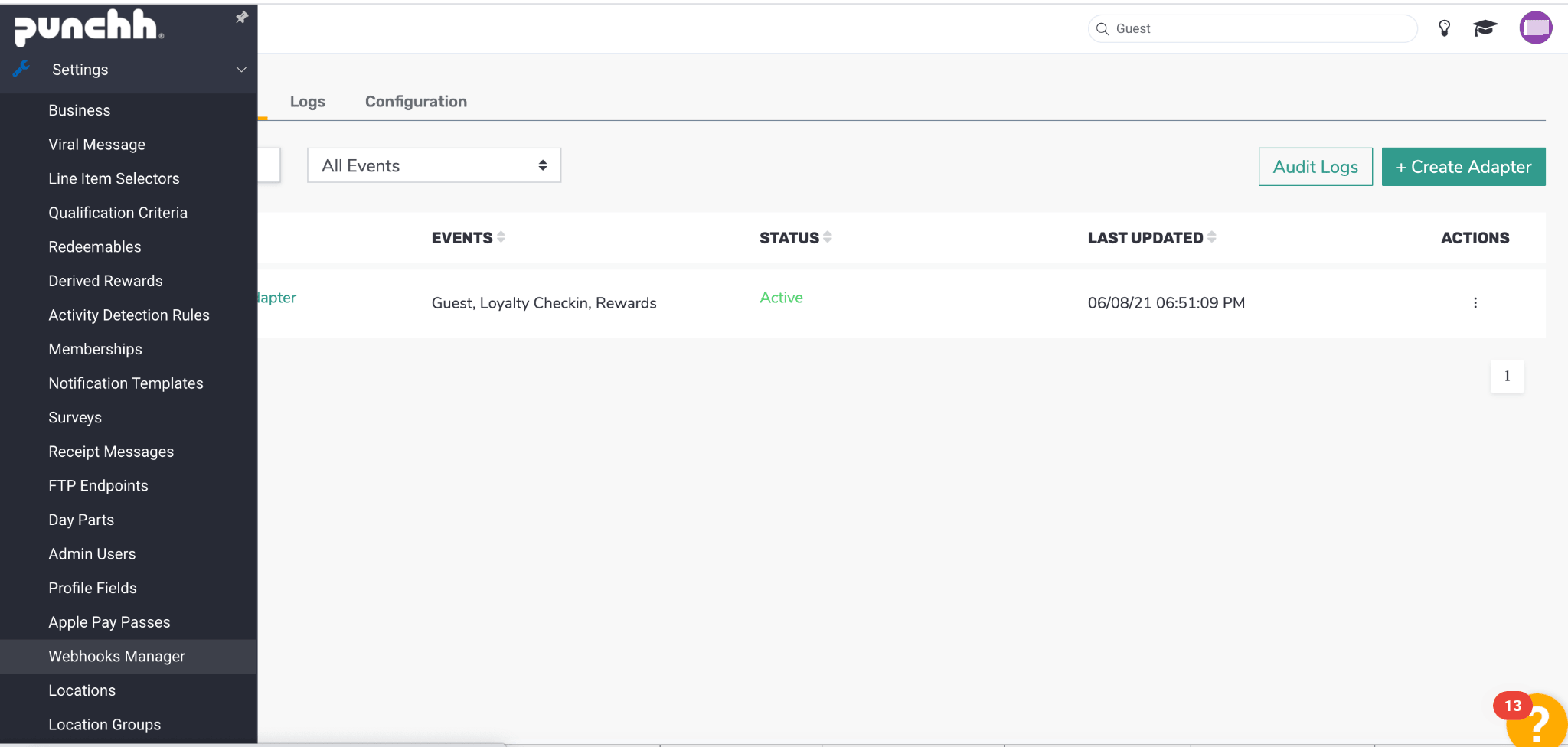This screenshot has width=1568, height=747.
Task: Click the pin sidebar icon
Action: (242, 17)
